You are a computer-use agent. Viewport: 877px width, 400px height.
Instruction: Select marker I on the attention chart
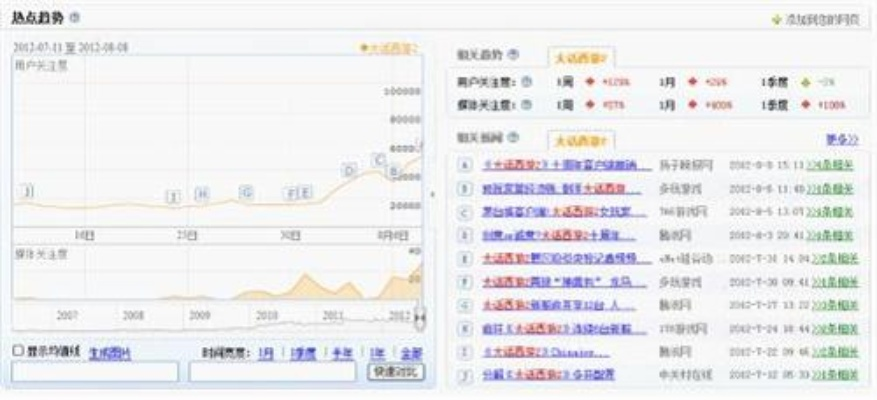click(x=174, y=196)
